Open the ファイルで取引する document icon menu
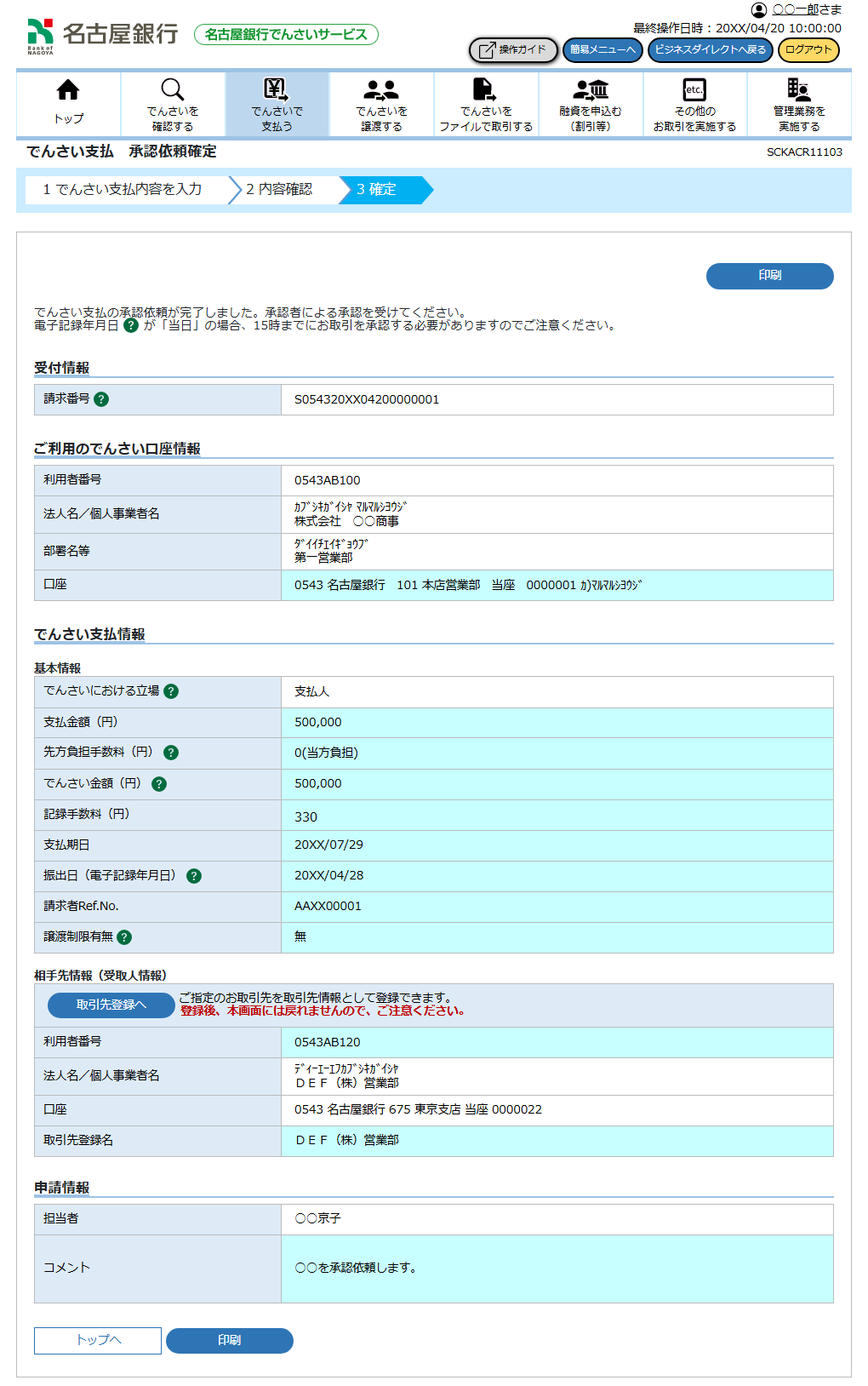The height and width of the screenshot is (1386, 868). 485,90
